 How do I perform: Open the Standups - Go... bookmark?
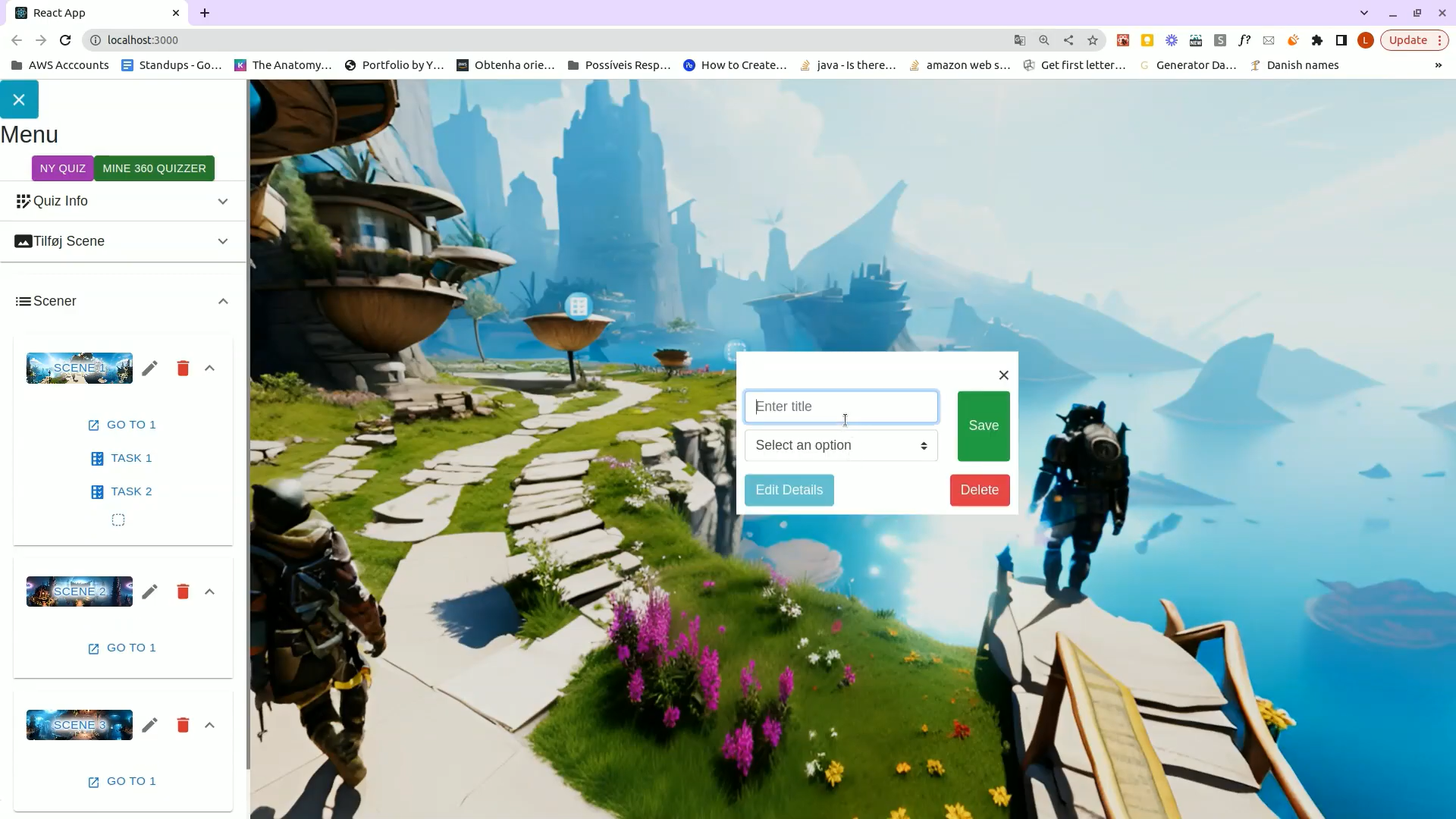[171, 65]
